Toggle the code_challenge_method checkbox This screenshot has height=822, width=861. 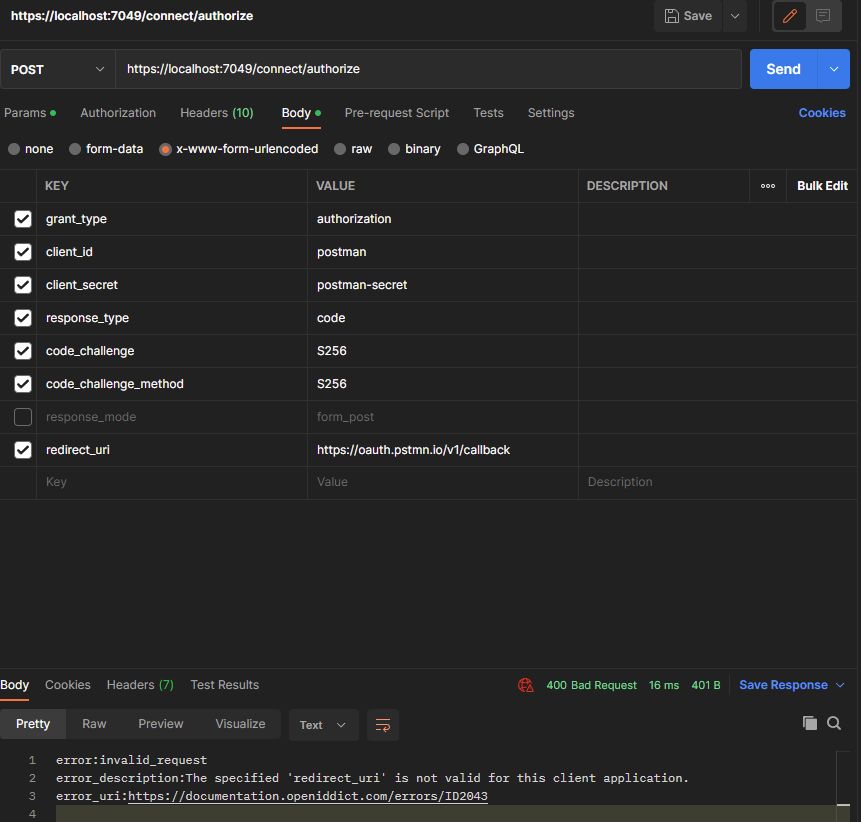click(23, 384)
